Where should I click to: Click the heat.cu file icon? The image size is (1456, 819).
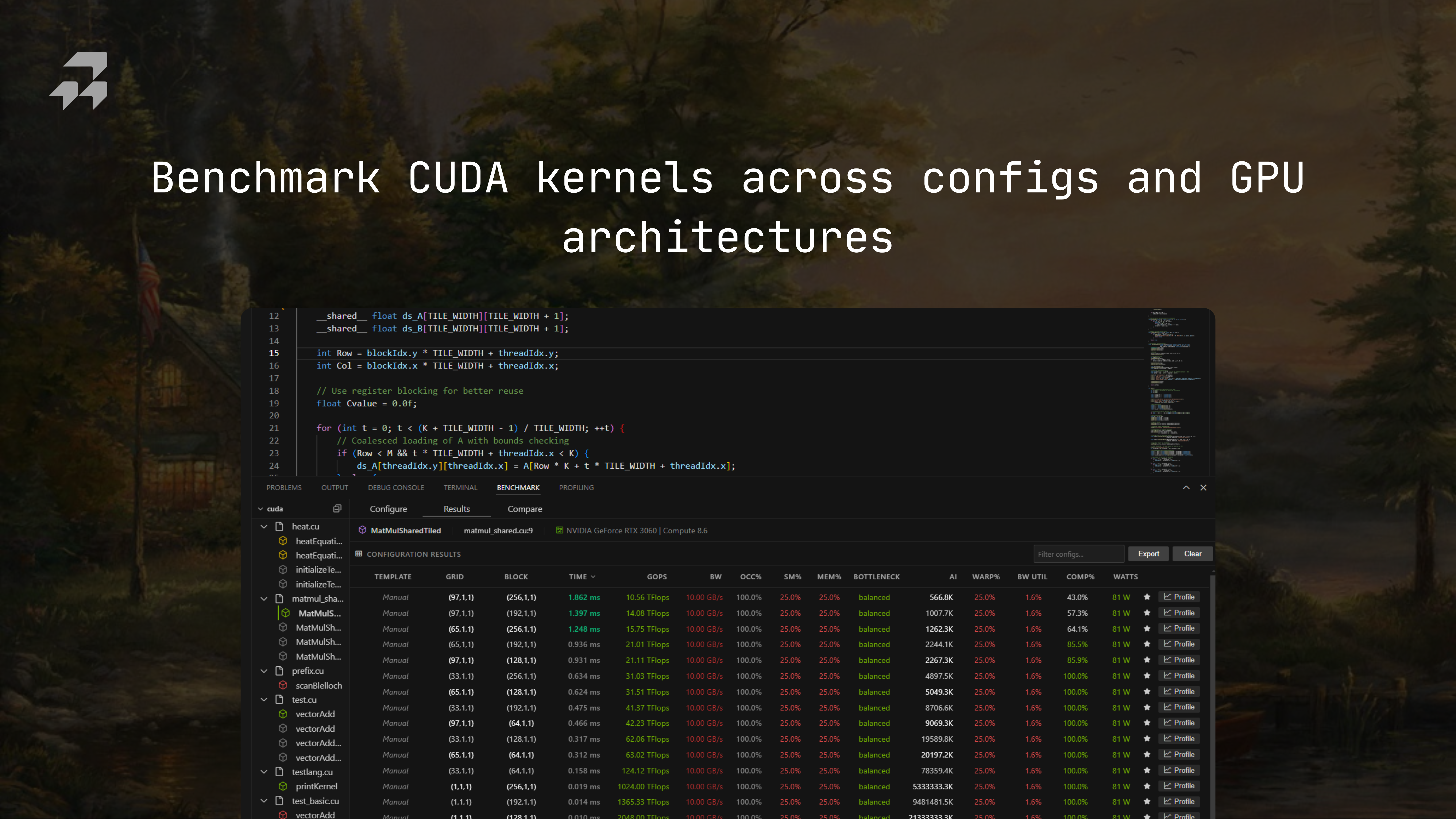[279, 526]
